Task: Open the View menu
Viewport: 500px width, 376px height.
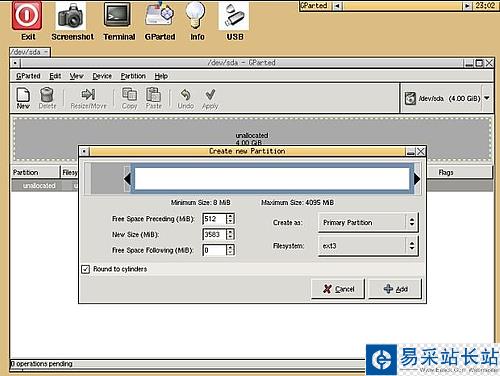Action: [x=76, y=76]
